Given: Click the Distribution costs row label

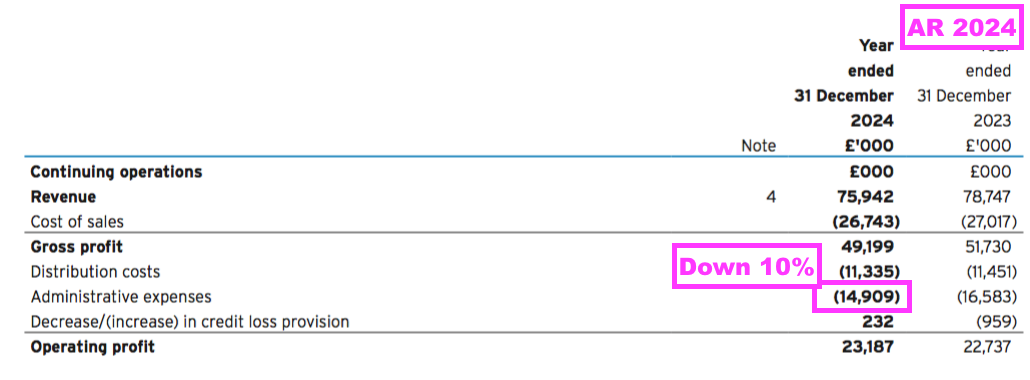Looking at the screenshot, I should click(95, 272).
